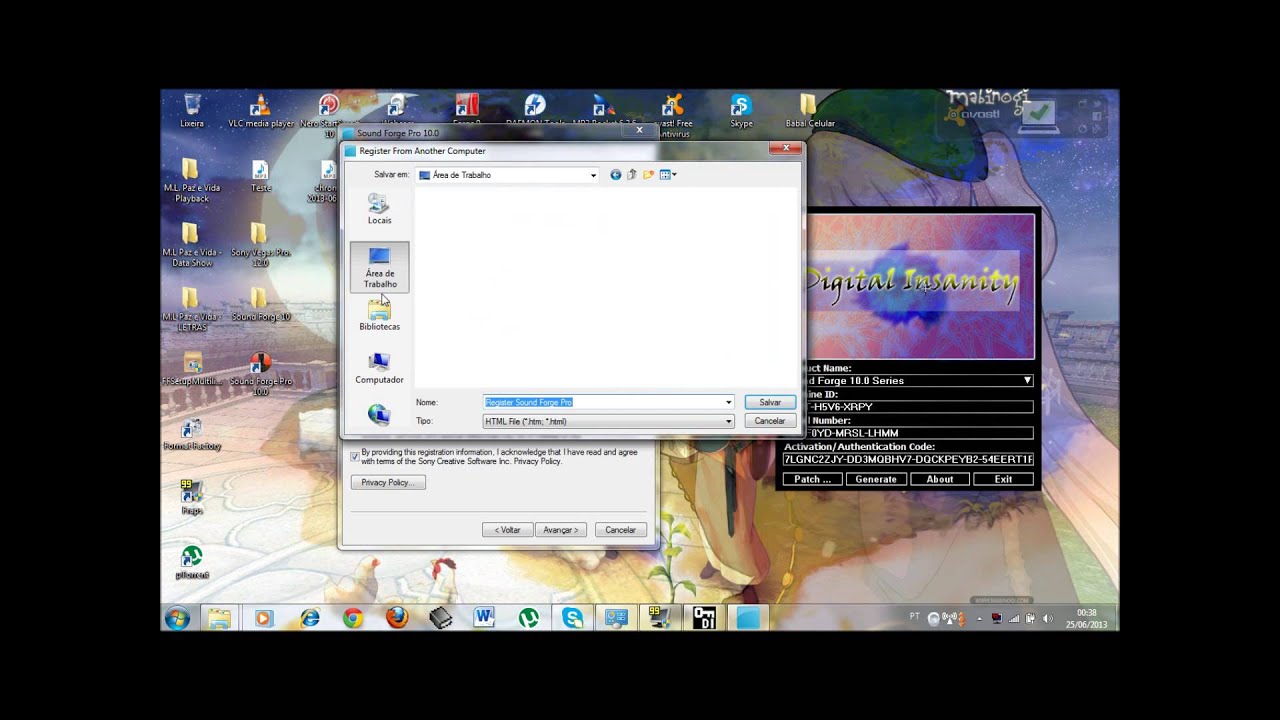This screenshot has height=720, width=1280.
Task: Select the Sound Forge Pro 10.0 desktop shortcut
Action: 260,374
